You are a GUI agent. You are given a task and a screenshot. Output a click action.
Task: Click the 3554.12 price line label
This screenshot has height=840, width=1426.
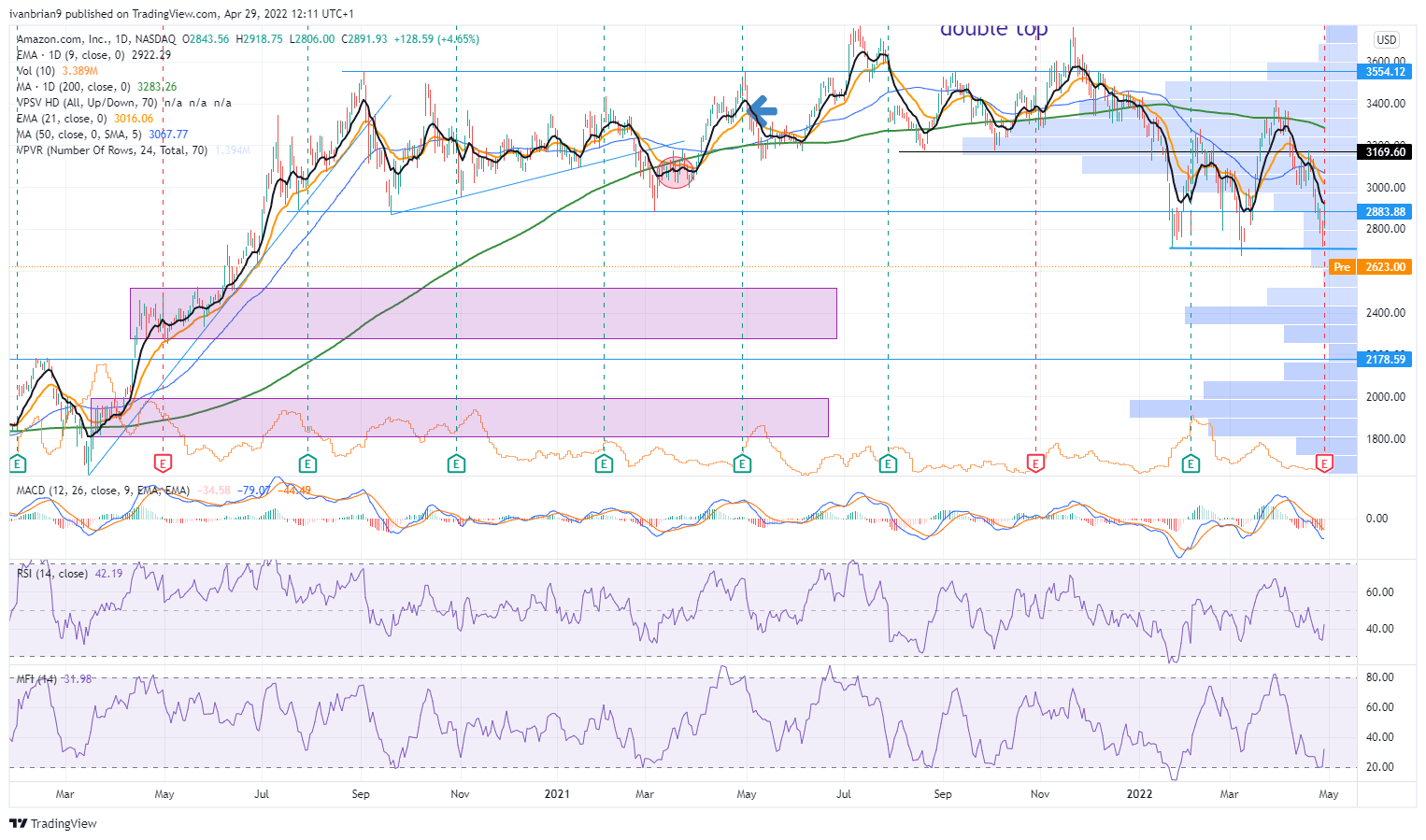(1385, 72)
